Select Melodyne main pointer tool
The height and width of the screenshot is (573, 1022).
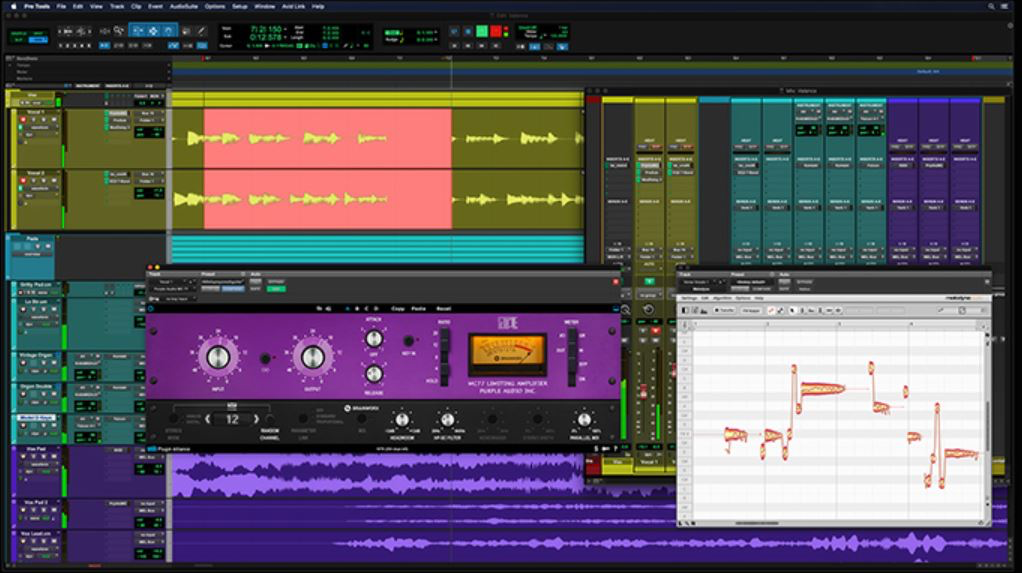pyautogui.click(x=792, y=310)
